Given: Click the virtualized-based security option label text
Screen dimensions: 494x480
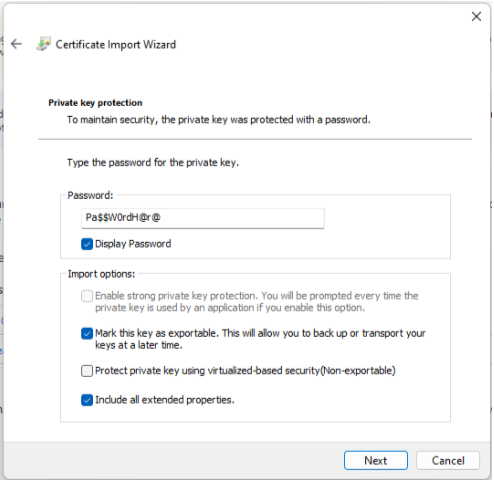Looking at the screenshot, I should [245, 371].
